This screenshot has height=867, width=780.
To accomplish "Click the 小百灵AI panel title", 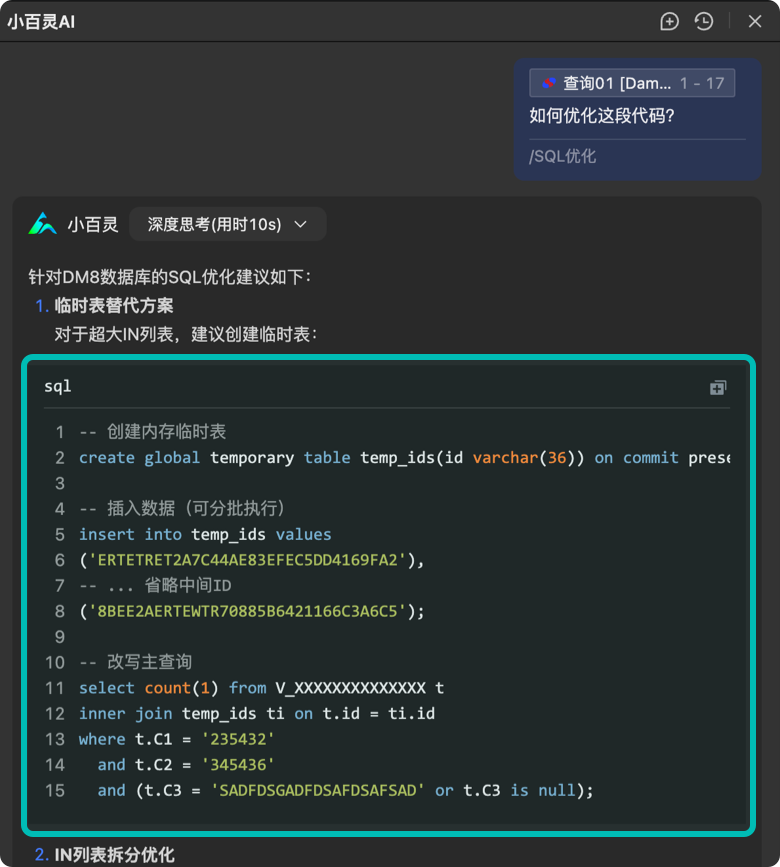I will pyautogui.click(x=41, y=21).
